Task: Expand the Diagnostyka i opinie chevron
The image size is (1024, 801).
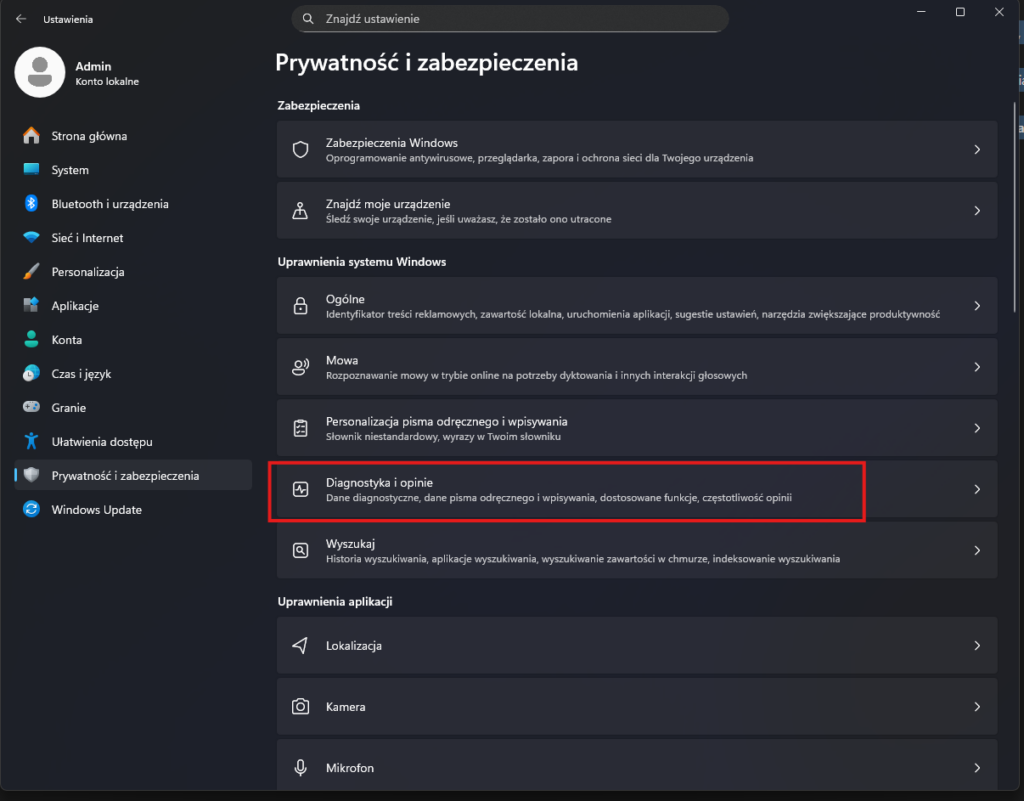Action: (977, 490)
